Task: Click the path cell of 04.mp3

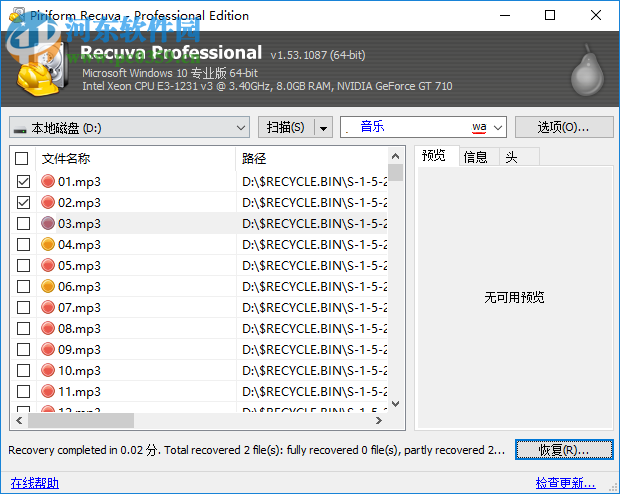Action: tap(312, 244)
